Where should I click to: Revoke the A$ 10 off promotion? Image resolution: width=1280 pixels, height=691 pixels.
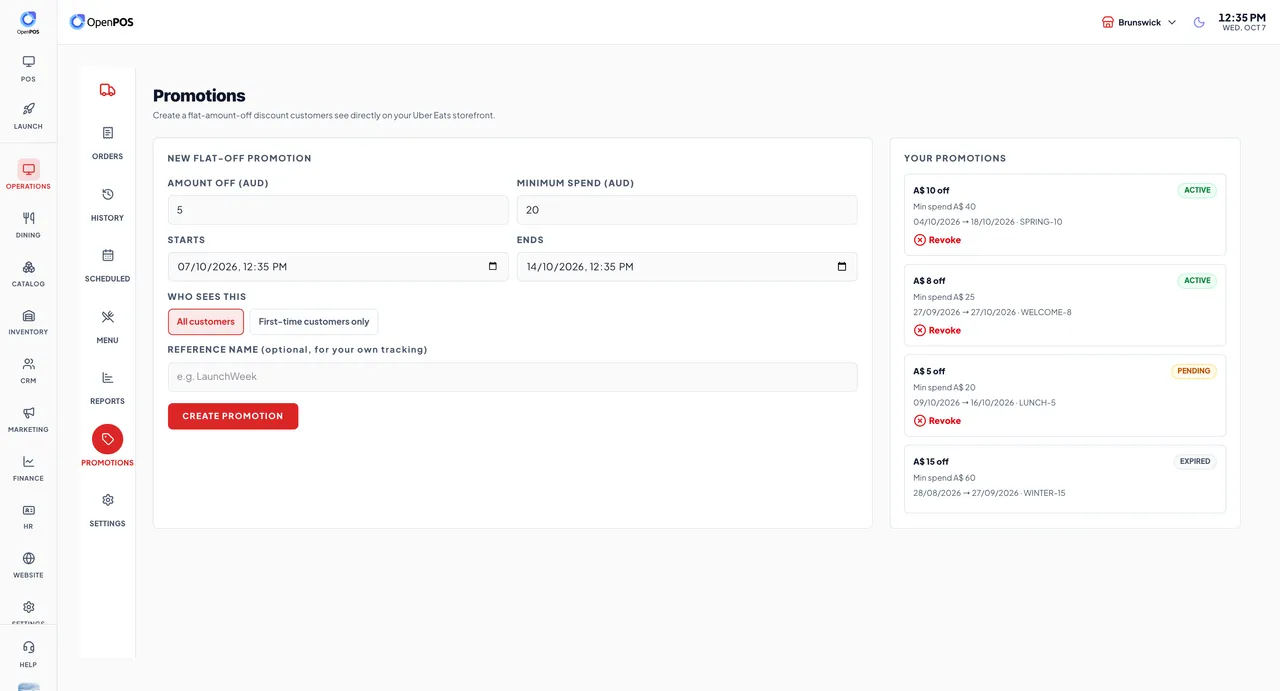(x=937, y=240)
